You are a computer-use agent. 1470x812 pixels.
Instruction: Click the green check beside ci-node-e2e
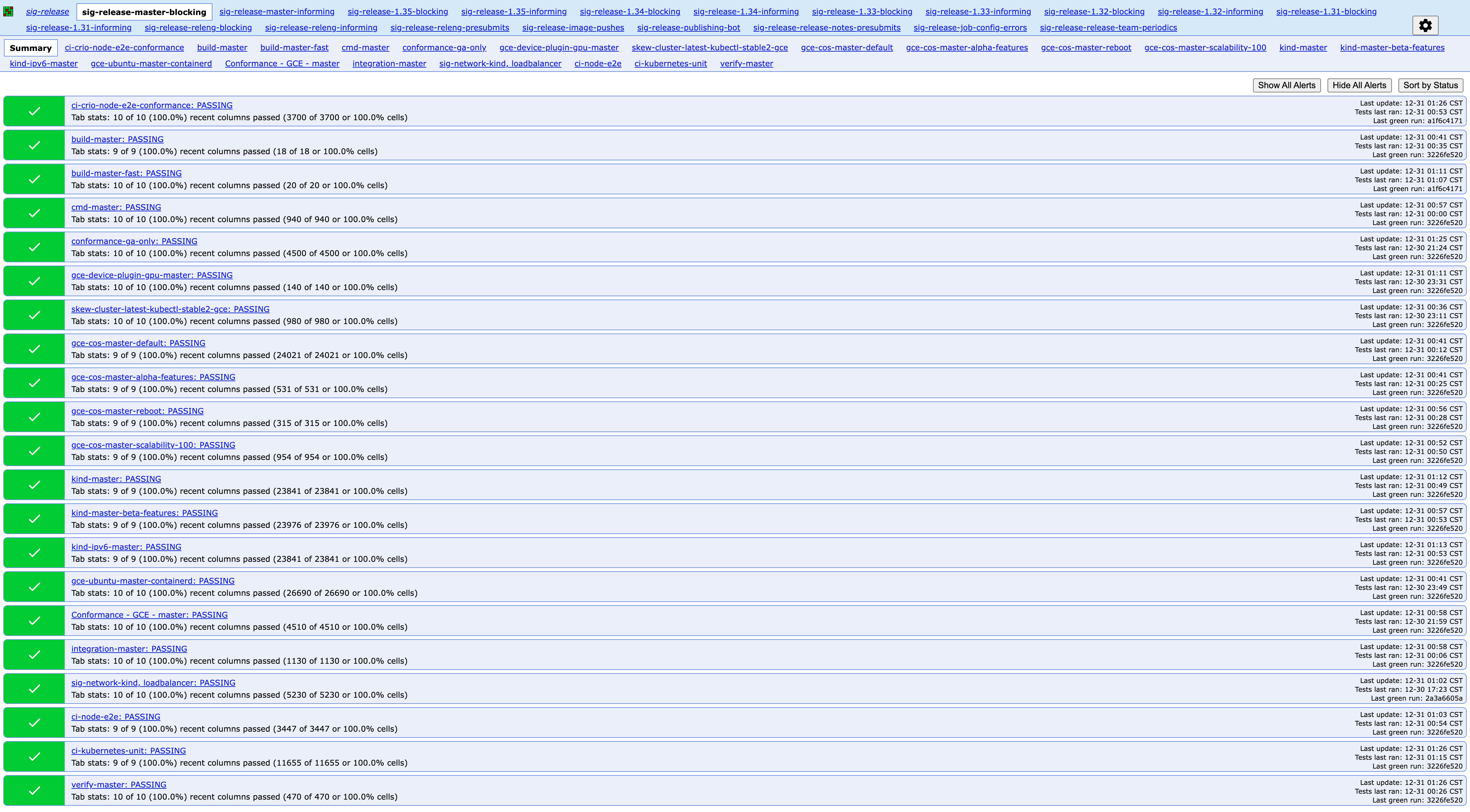coord(34,723)
